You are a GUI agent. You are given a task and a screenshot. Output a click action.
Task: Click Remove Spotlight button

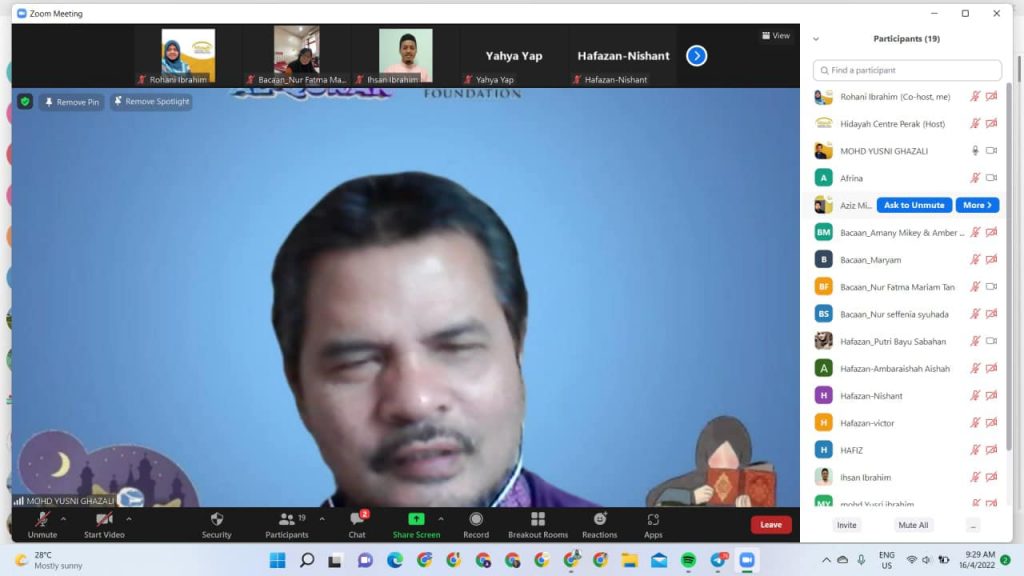coord(152,101)
